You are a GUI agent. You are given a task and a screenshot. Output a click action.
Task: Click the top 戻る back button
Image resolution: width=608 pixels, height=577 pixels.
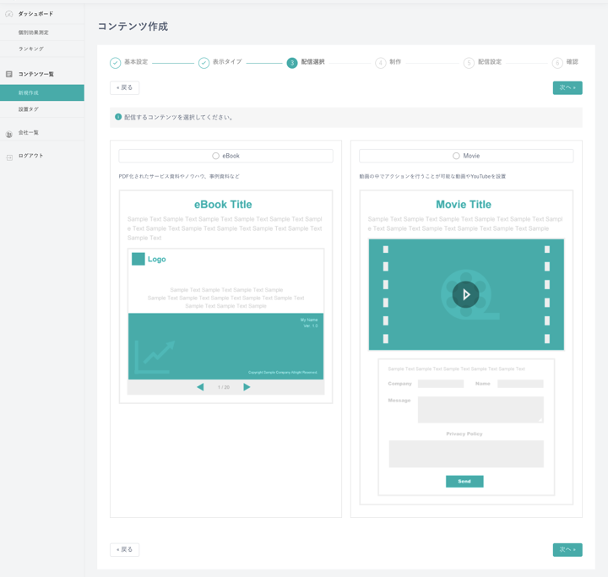[x=124, y=88]
